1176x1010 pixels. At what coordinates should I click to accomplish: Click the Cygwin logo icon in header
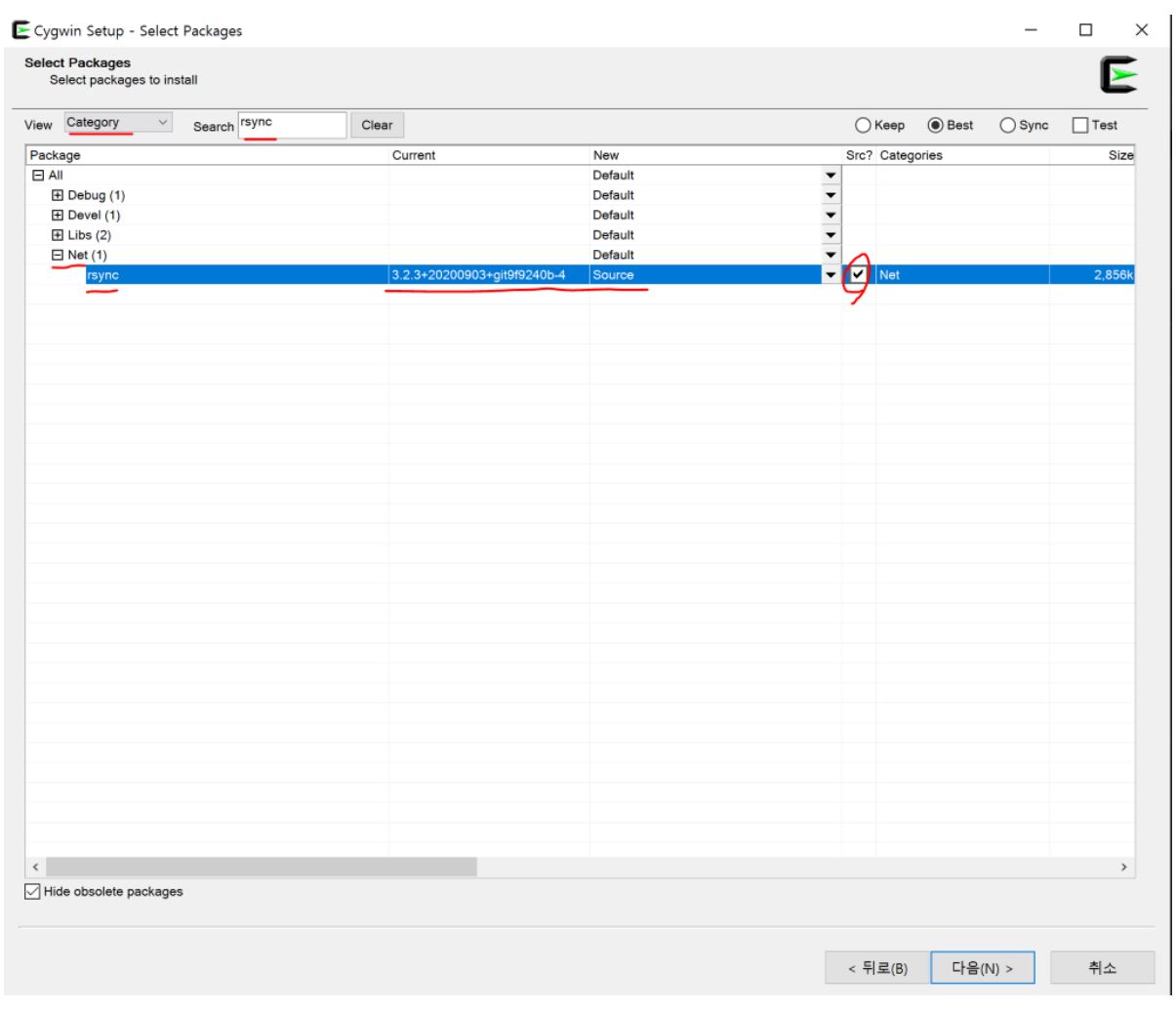tap(1117, 76)
